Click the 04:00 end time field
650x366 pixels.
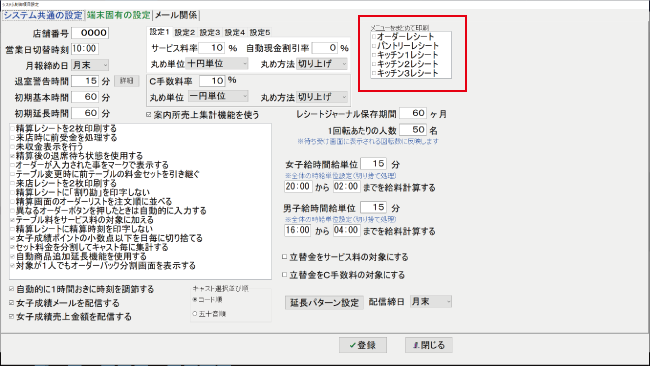point(347,230)
